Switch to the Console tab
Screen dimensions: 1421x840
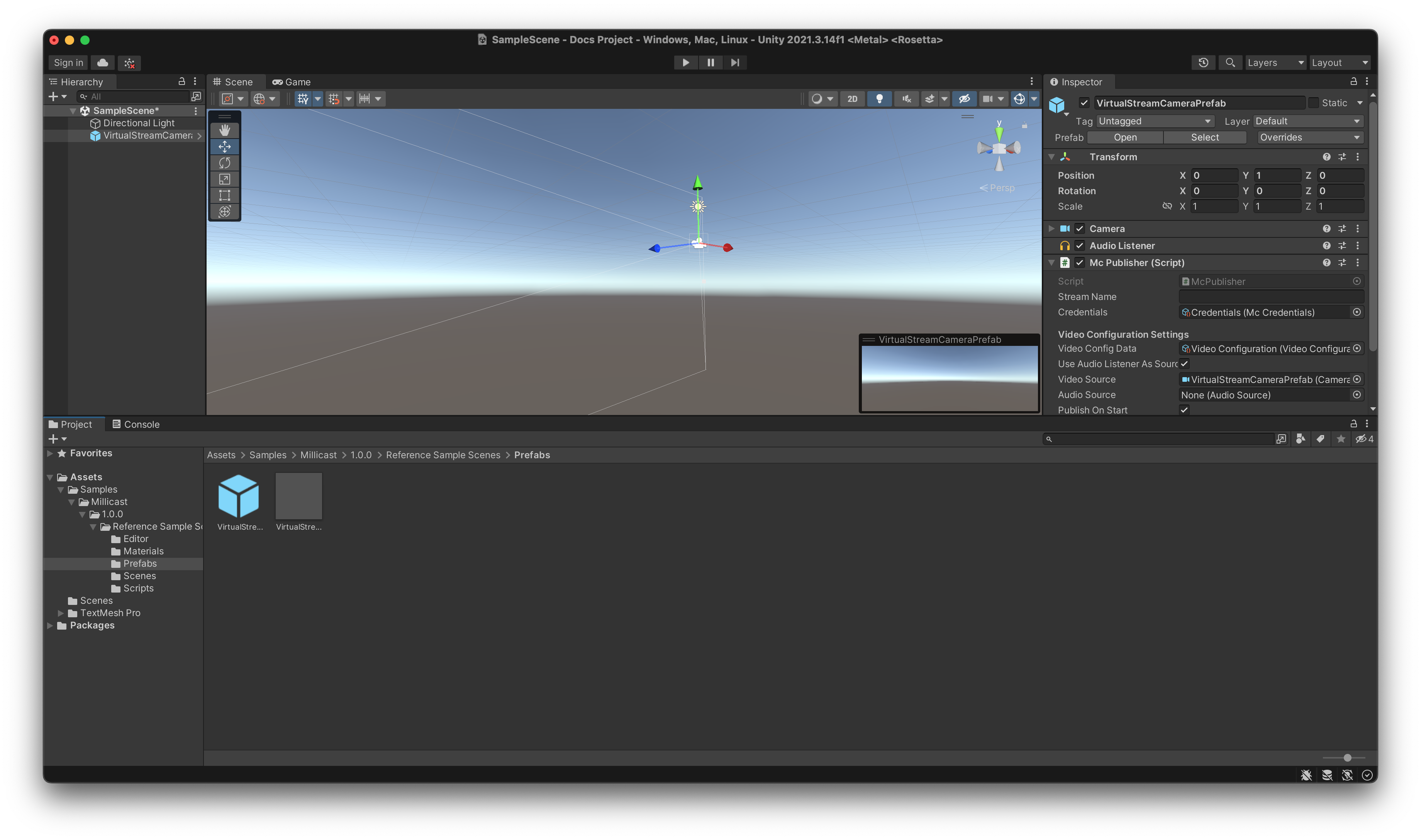(x=136, y=424)
